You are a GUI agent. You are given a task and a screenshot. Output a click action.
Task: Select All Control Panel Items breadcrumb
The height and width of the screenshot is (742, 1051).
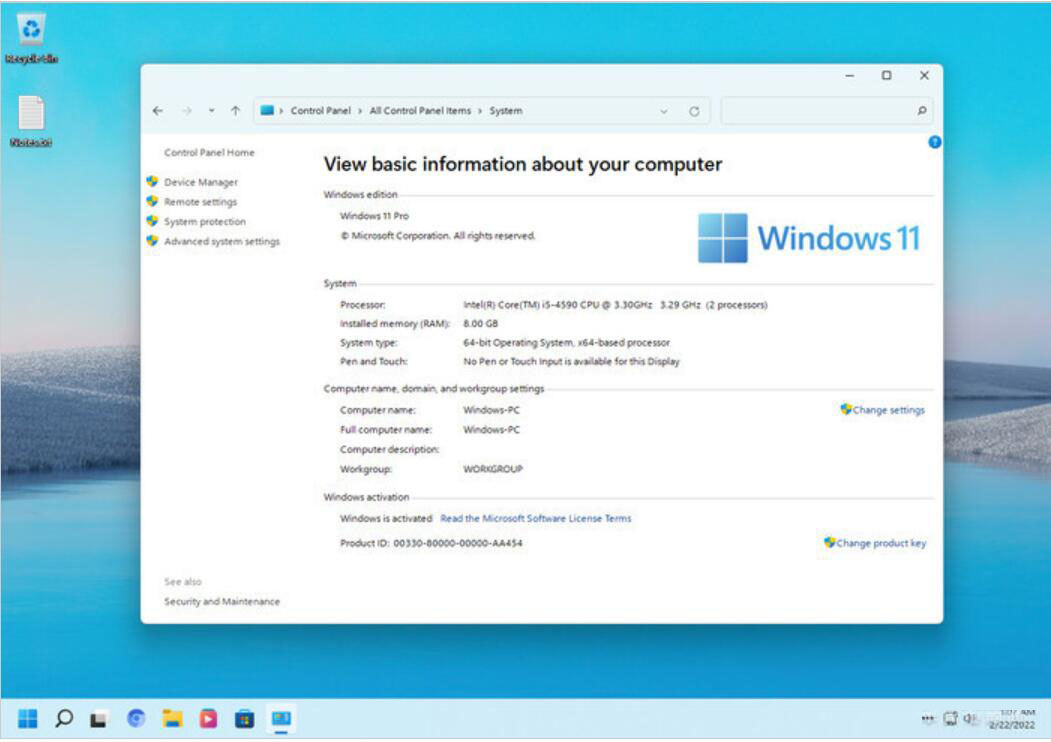pos(420,111)
